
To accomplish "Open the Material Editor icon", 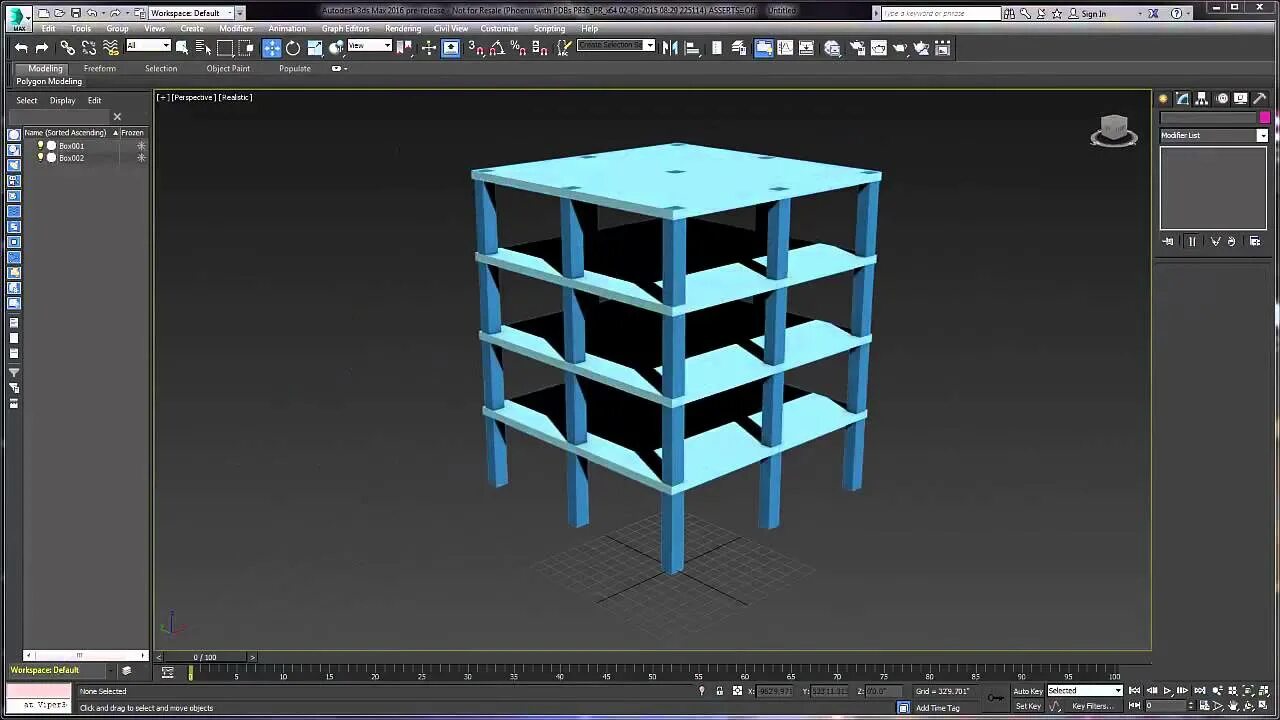I will pyautogui.click(x=832, y=48).
